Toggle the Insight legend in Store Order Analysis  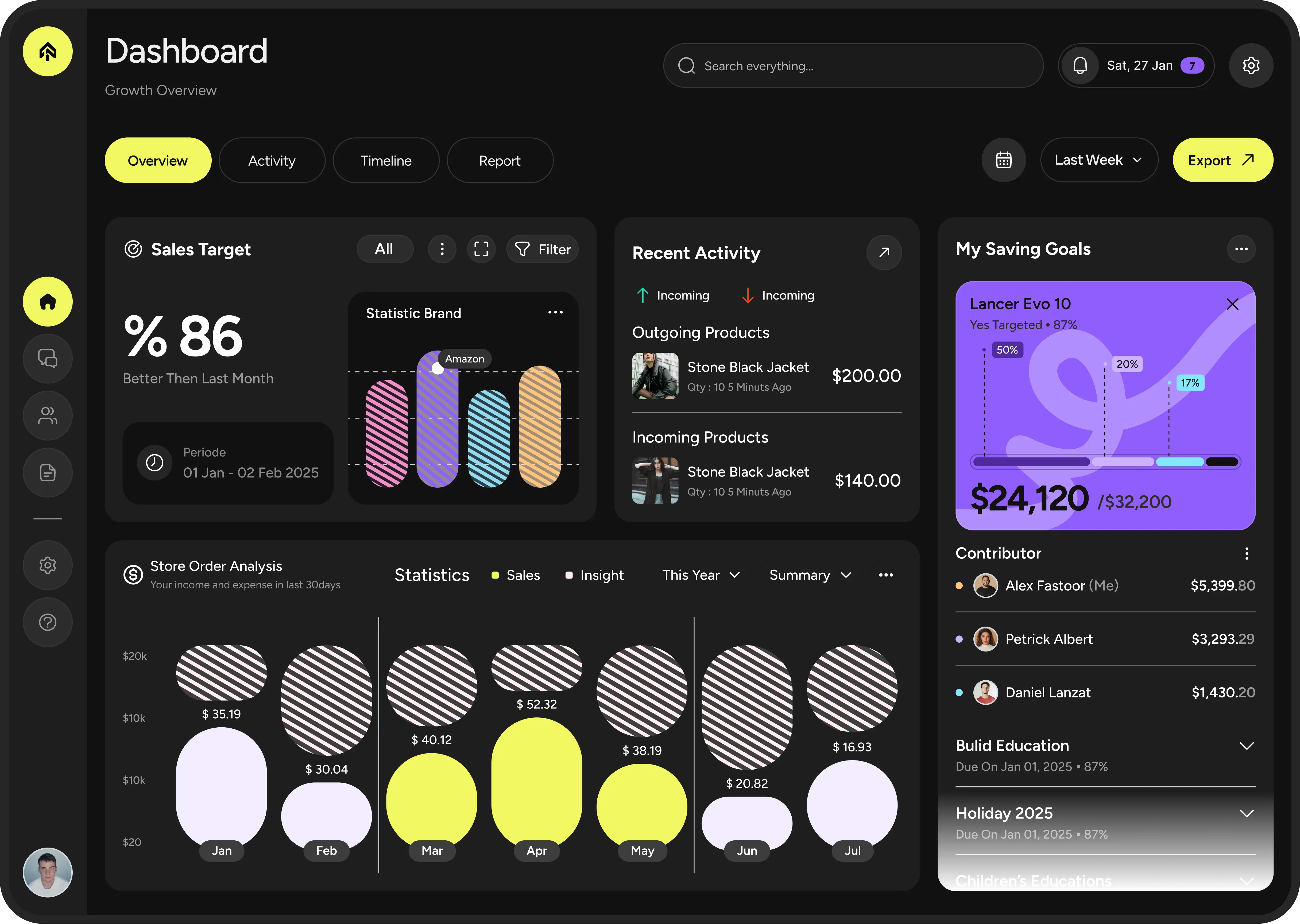(594, 575)
